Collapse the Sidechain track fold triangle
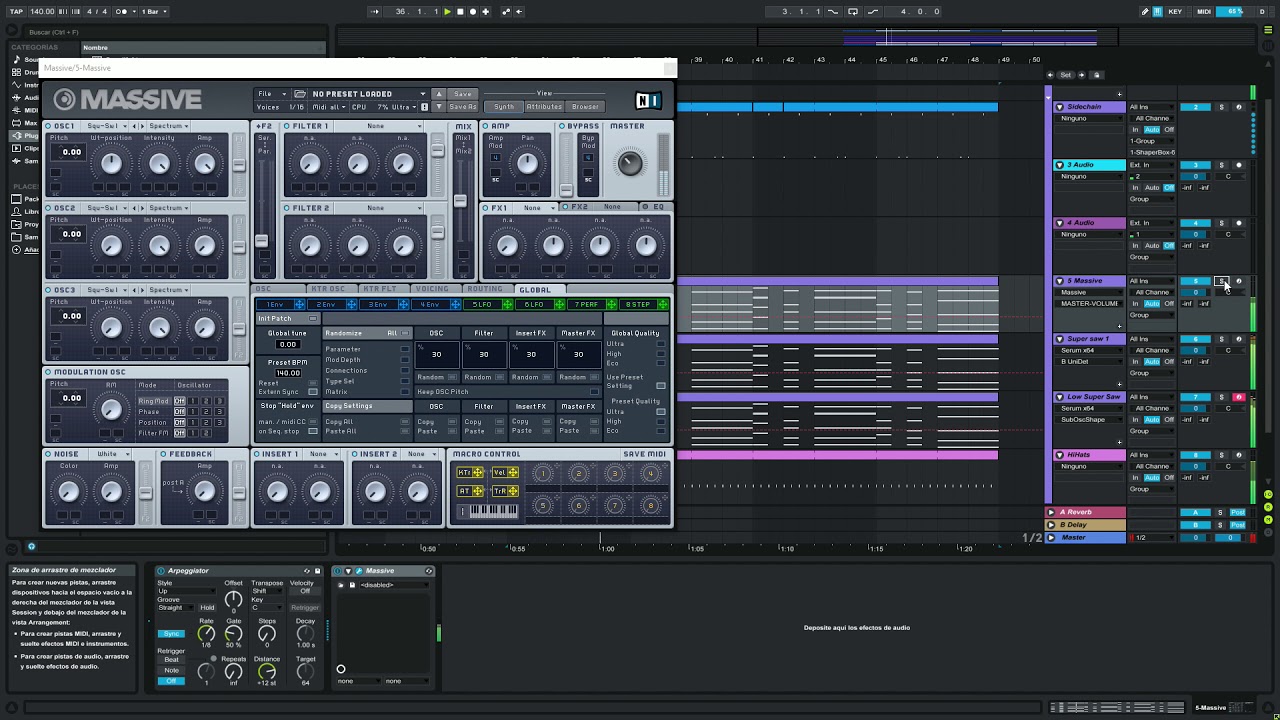Image resolution: width=1280 pixels, height=720 pixels. click(1060, 107)
